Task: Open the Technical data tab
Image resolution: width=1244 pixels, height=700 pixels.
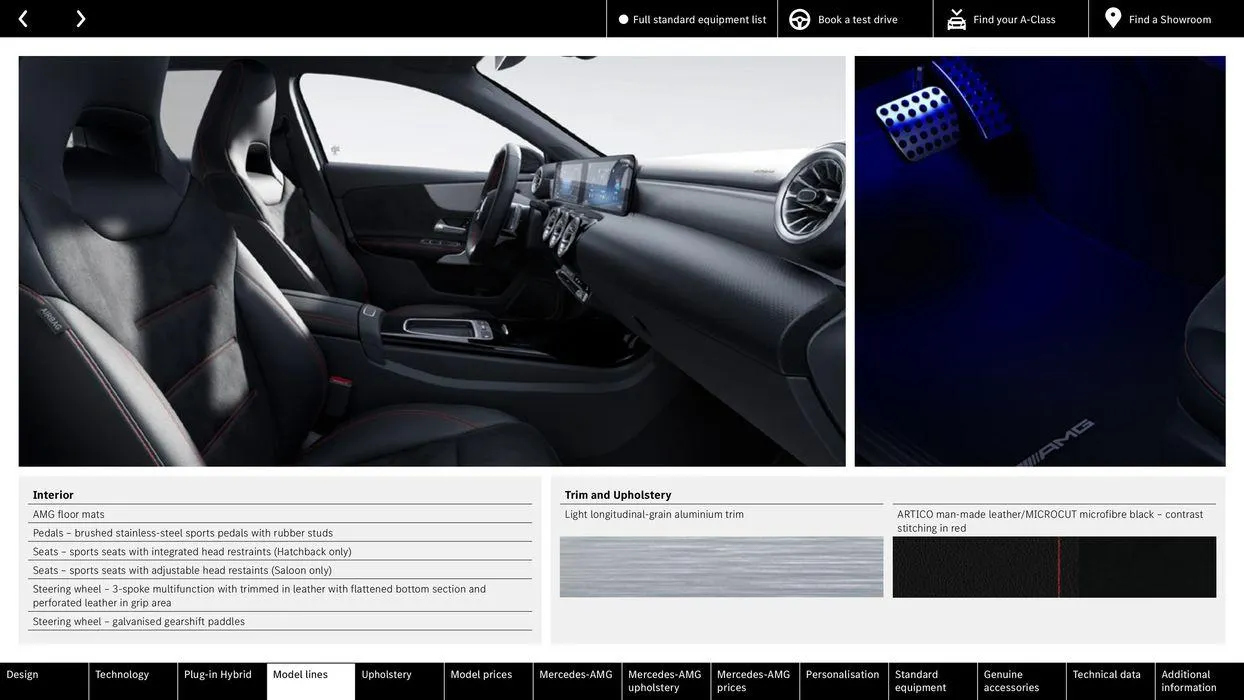Action: point(1106,675)
